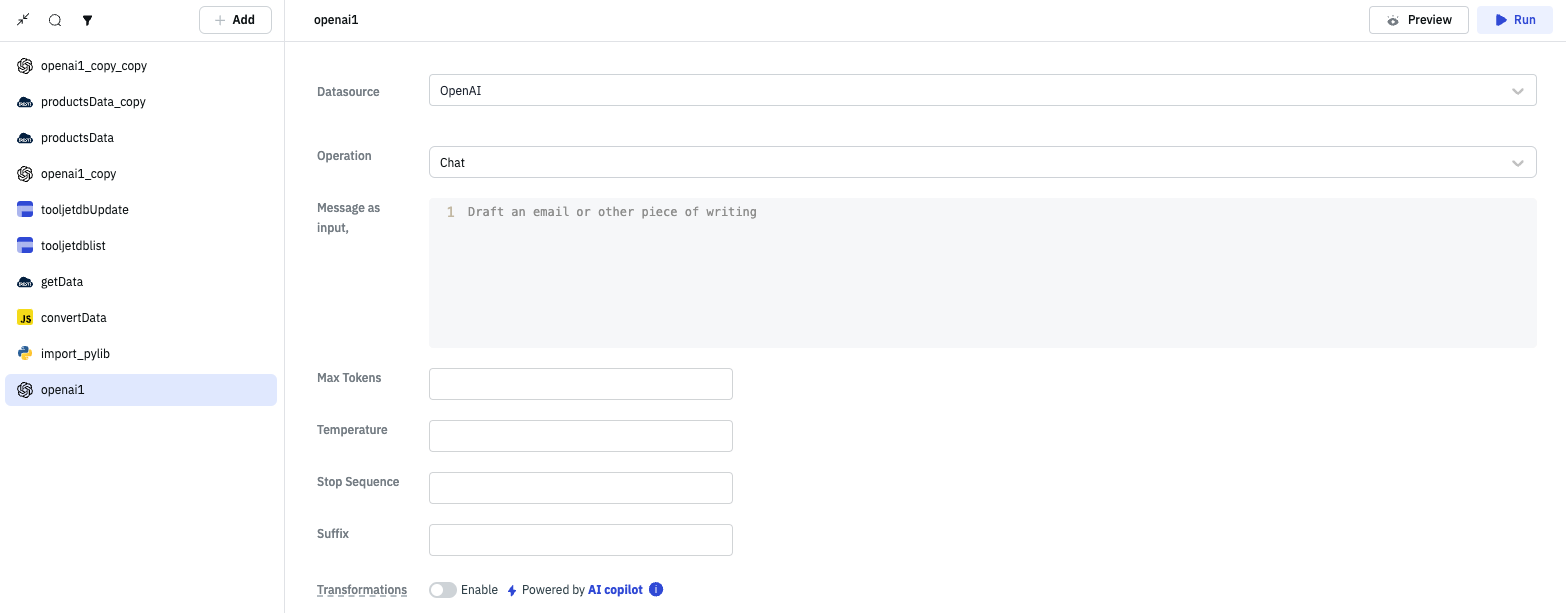Click the filter queries funnel icon

87,20
